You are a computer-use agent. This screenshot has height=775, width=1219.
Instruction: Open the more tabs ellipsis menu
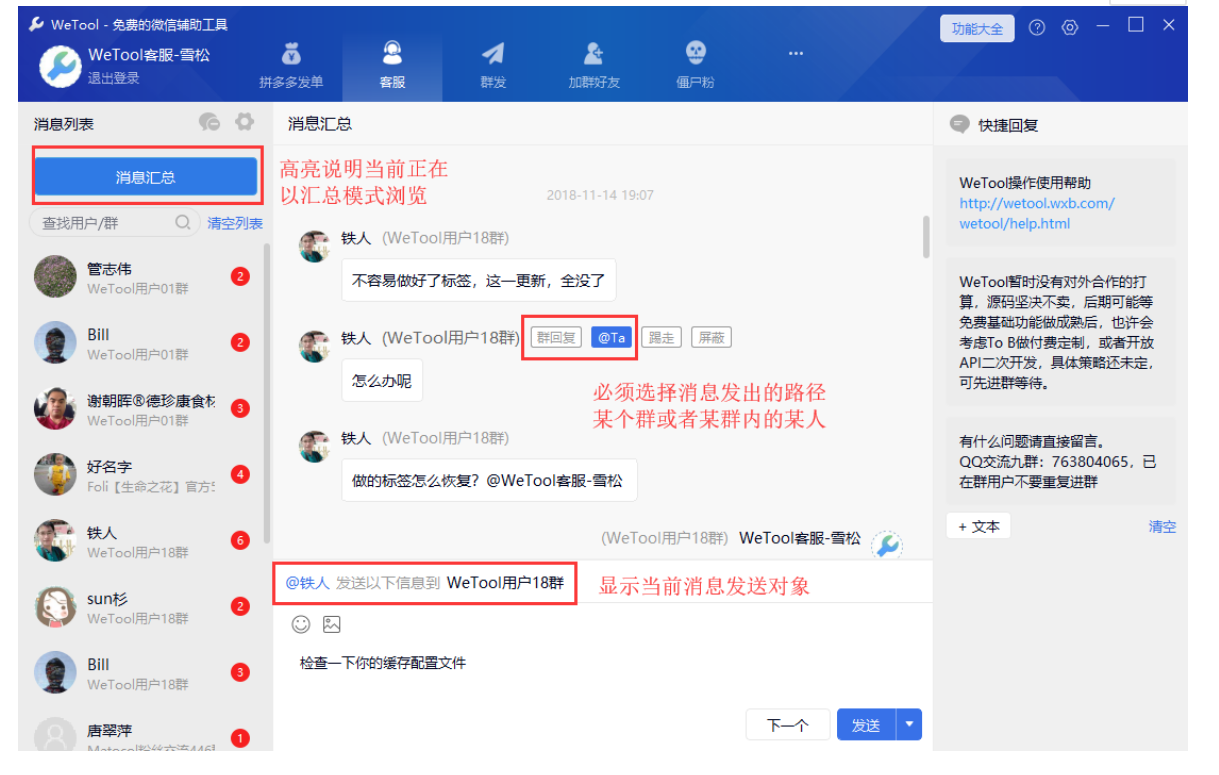coord(796,53)
